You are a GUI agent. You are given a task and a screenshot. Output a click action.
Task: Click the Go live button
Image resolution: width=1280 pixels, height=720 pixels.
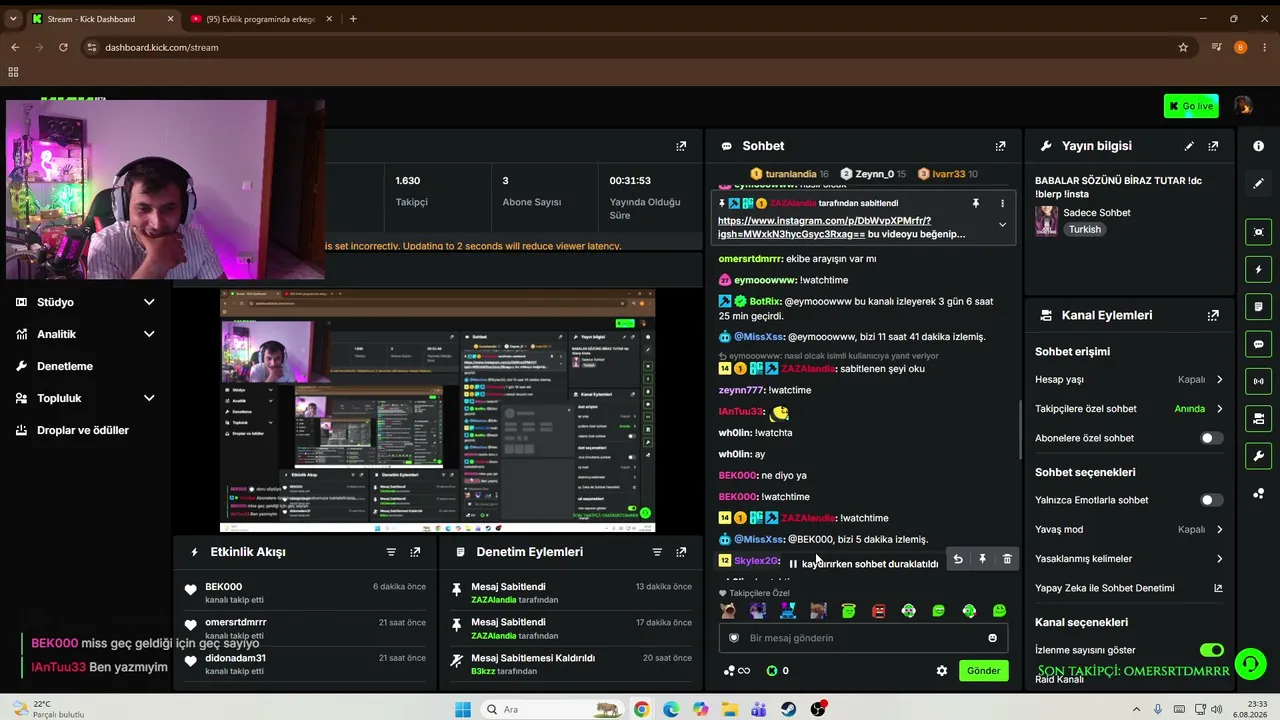pyautogui.click(x=1191, y=106)
